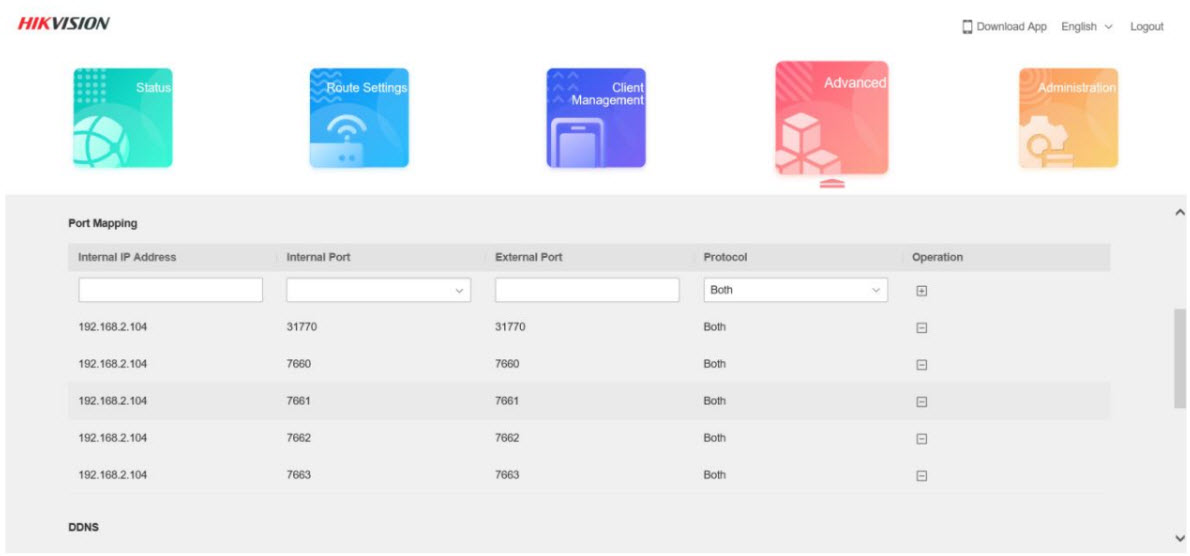Delete the port 7662 mapping row
The width and height of the screenshot is (1190, 556).
[x=922, y=439]
